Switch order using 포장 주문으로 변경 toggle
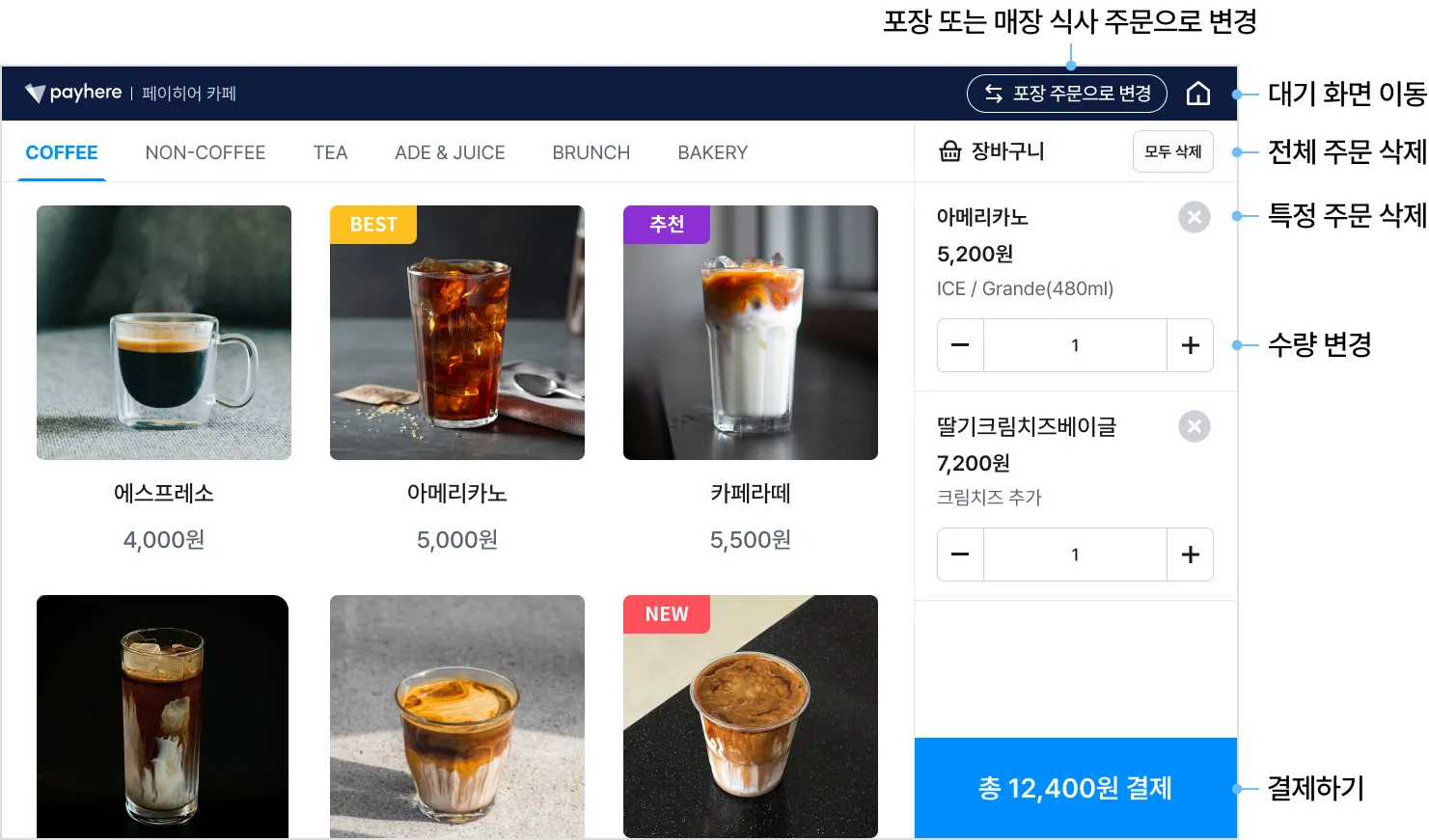 click(x=1066, y=94)
